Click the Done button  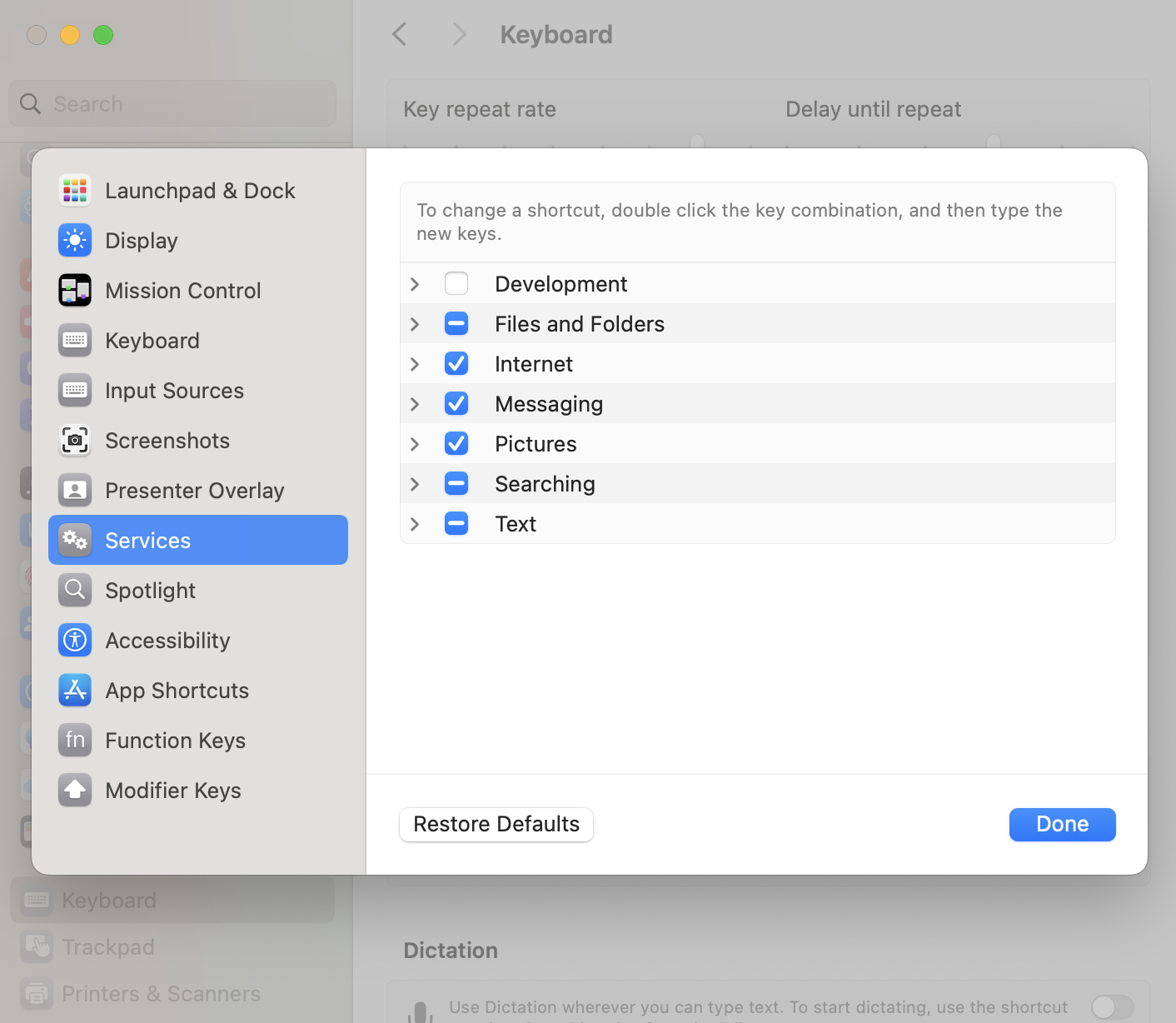point(1062,824)
